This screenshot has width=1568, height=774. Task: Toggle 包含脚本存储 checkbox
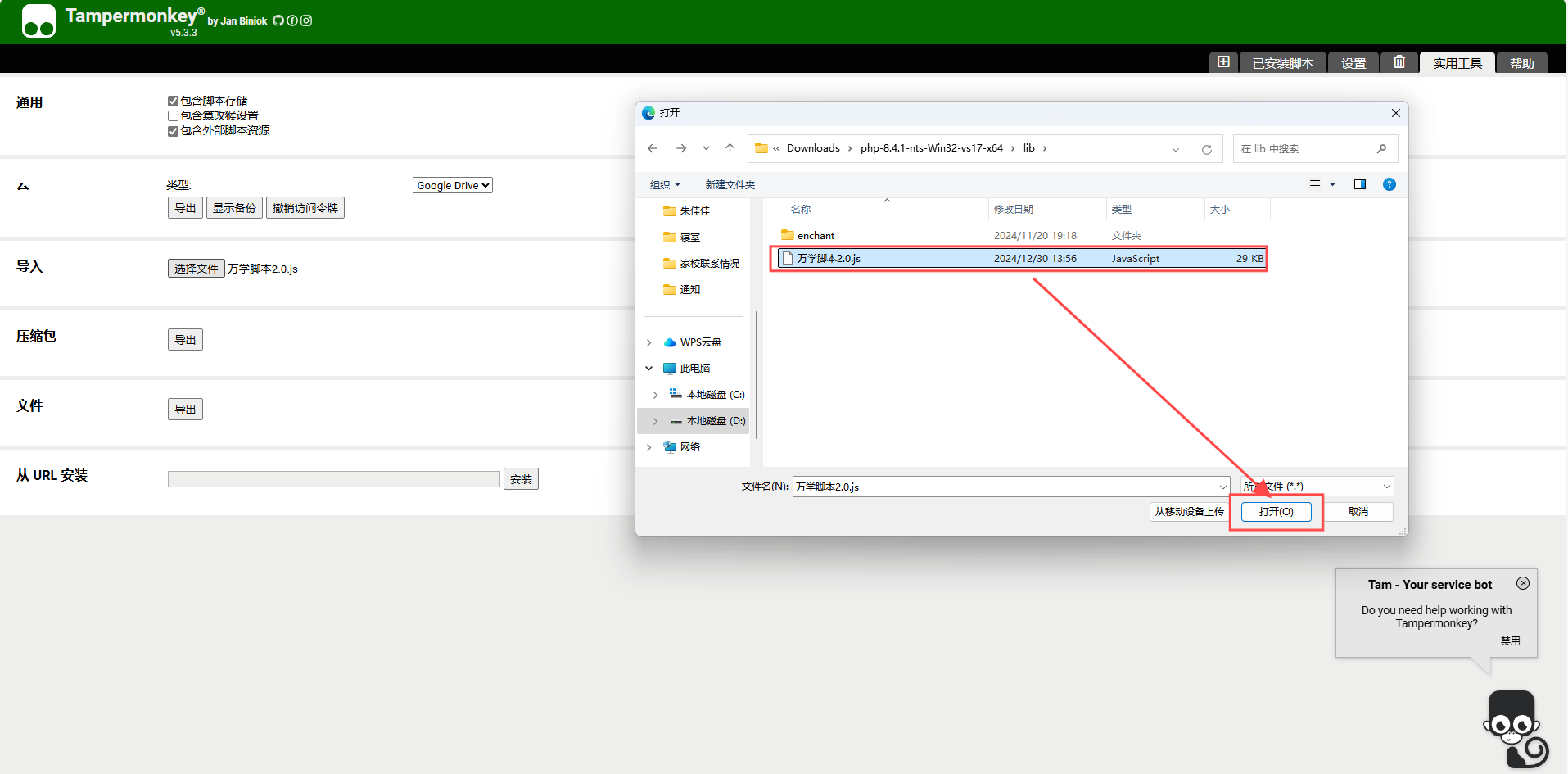(173, 102)
